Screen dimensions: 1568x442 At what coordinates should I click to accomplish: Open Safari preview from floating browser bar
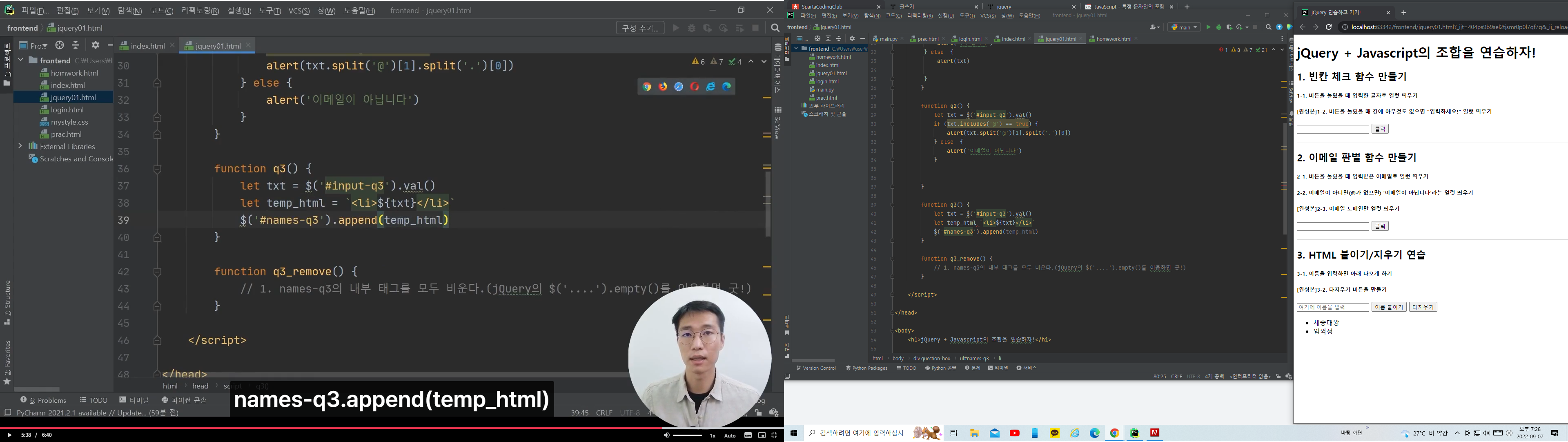(x=679, y=87)
